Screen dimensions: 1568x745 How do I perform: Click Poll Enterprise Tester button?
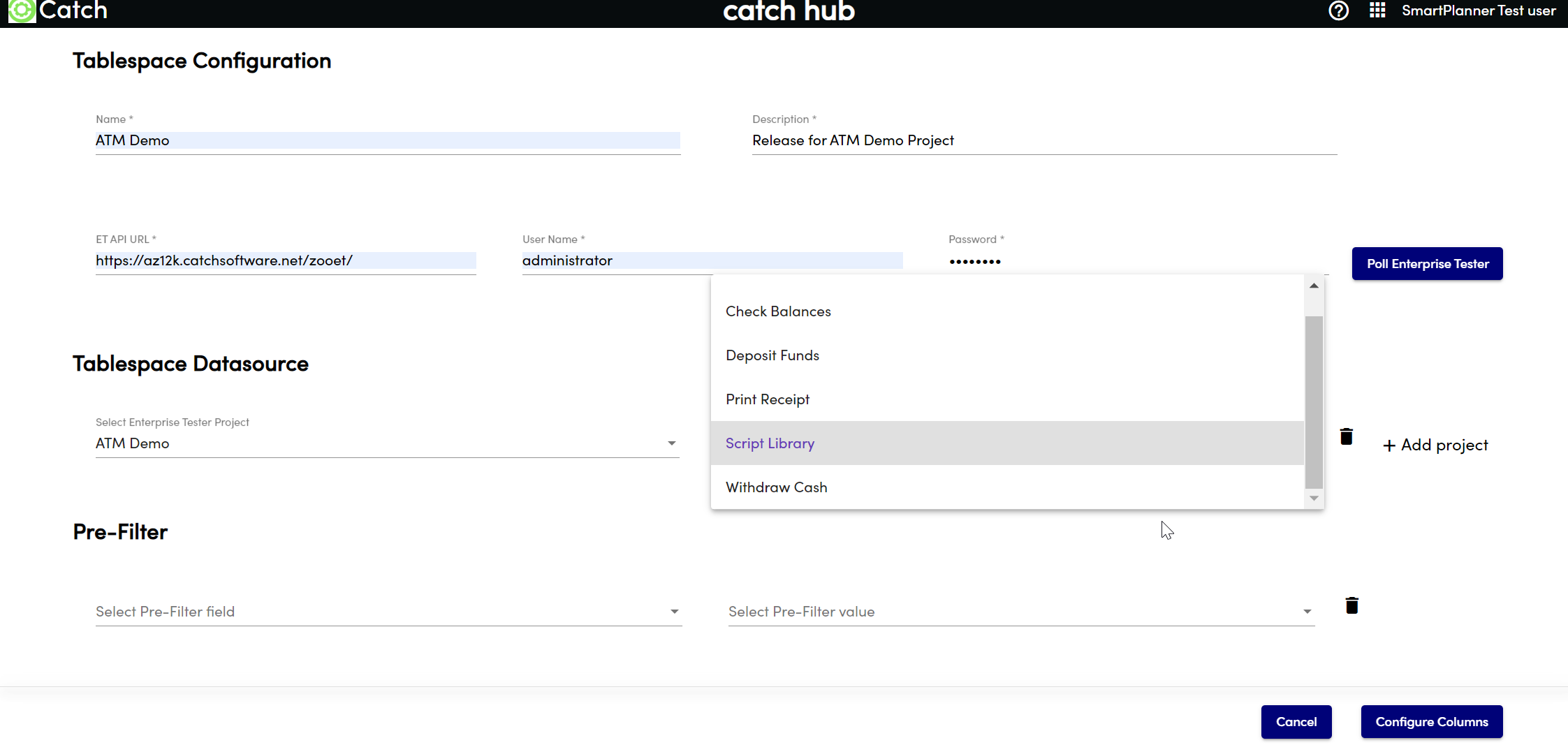click(x=1427, y=264)
